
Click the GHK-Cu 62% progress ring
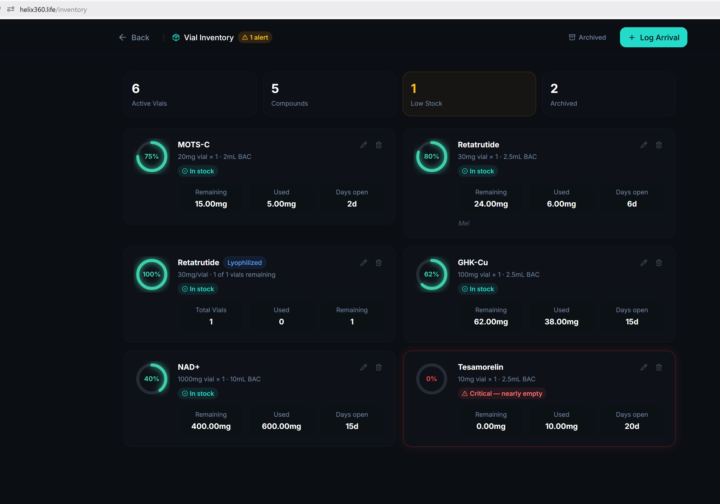[431, 274]
